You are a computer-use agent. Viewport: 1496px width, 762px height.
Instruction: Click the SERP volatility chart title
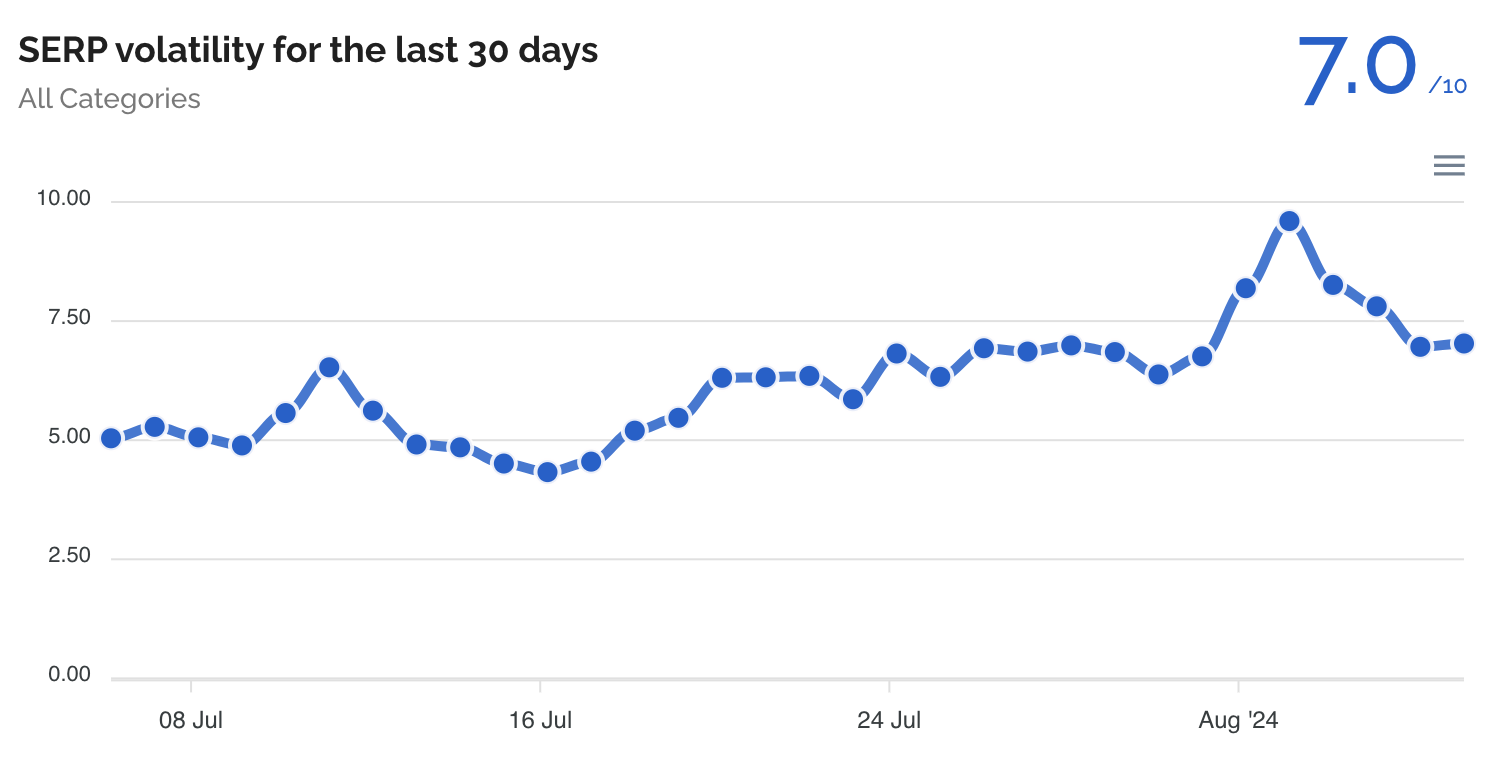click(x=308, y=50)
